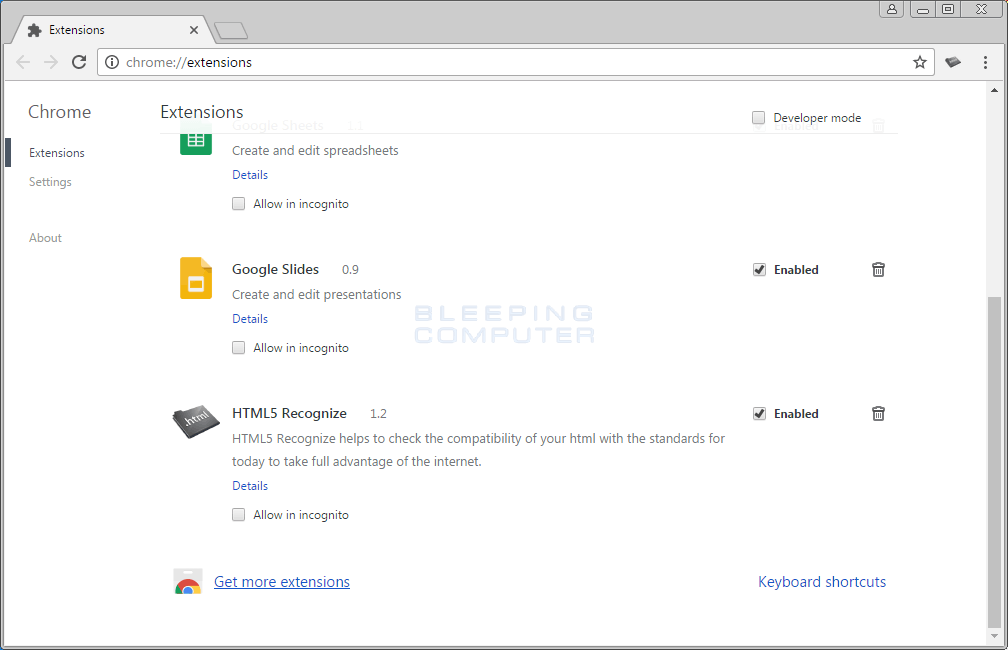Click the Chrome heading in sidebar
Viewport: 1008px width, 650px height.
[x=60, y=112]
